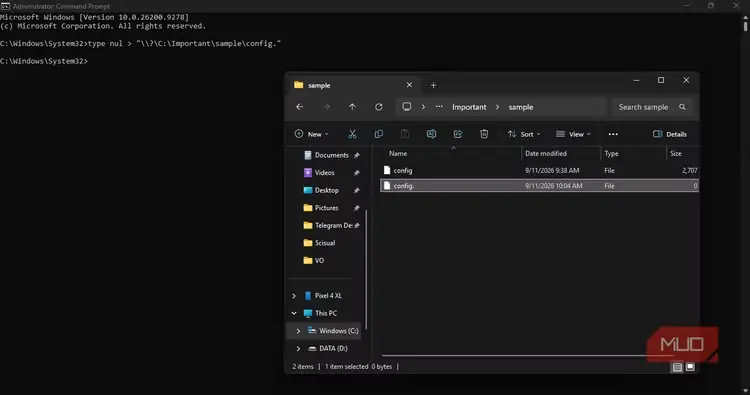Open the Scisual folder in navigation pane

pyautogui.click(x=325, y=243)
